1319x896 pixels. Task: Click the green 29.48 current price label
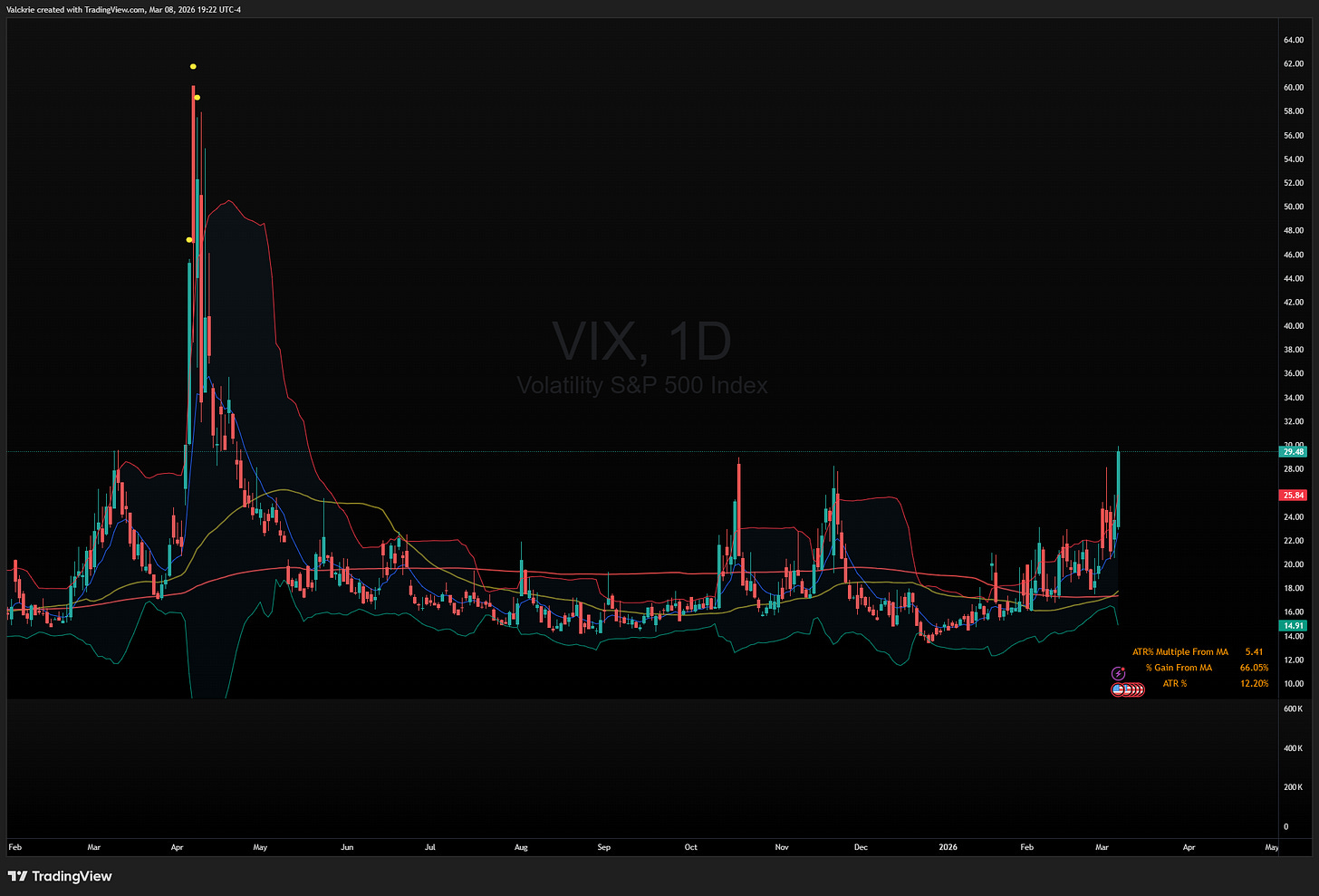coord(1293,451)
